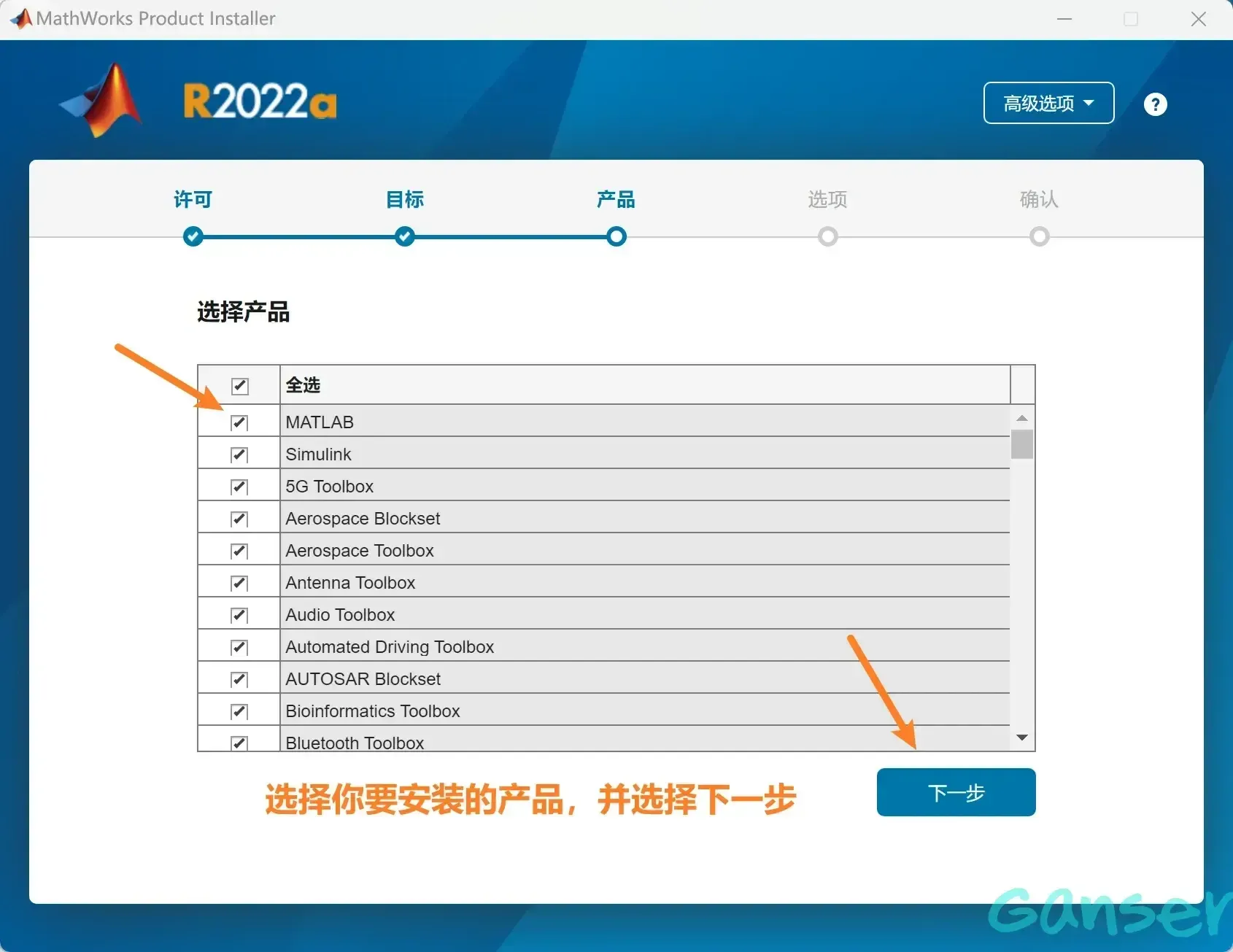Click the MathWorks title bar app icon

click(x=21, y=19)
